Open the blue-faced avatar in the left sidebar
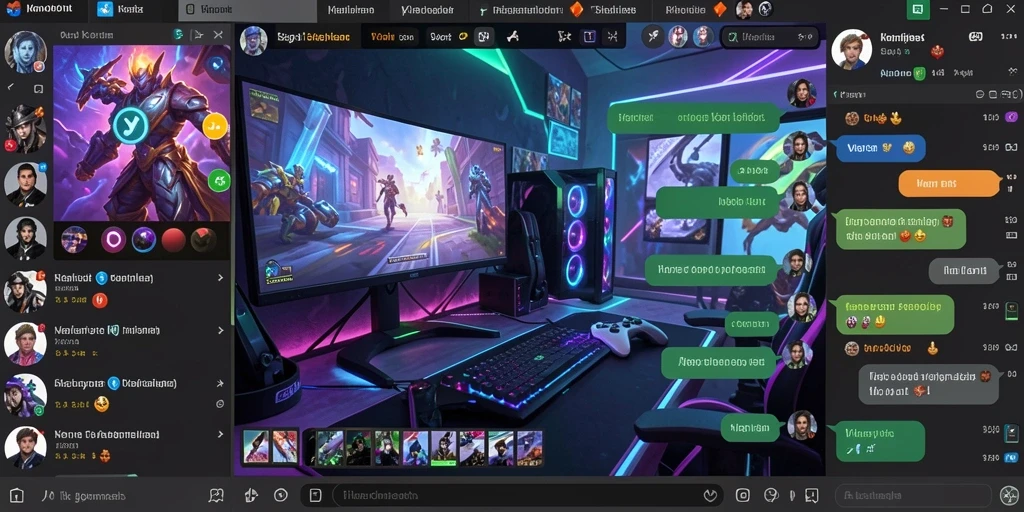The height and width of the screenshot is (512, 1024). [25, 52]
